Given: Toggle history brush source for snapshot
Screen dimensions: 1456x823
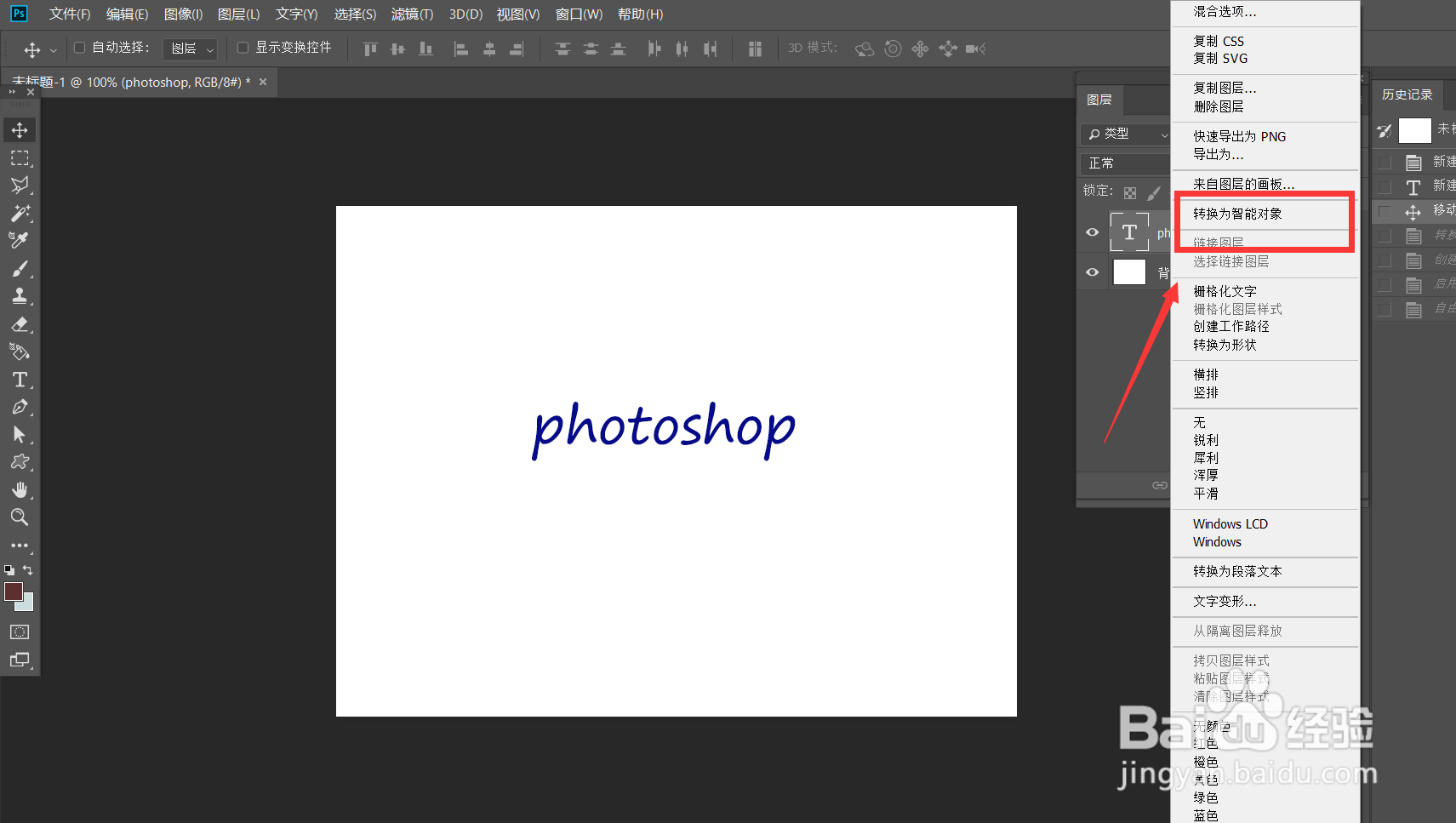Looking at the screenshot, I should (x=1385, y=130).
